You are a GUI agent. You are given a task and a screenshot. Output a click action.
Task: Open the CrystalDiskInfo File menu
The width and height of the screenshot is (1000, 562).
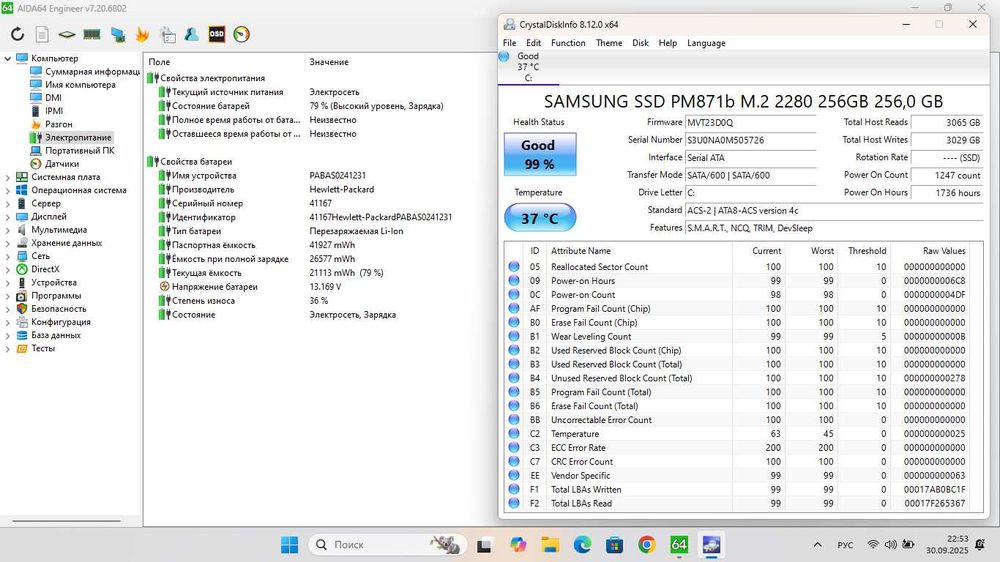[x=510, y=43]
